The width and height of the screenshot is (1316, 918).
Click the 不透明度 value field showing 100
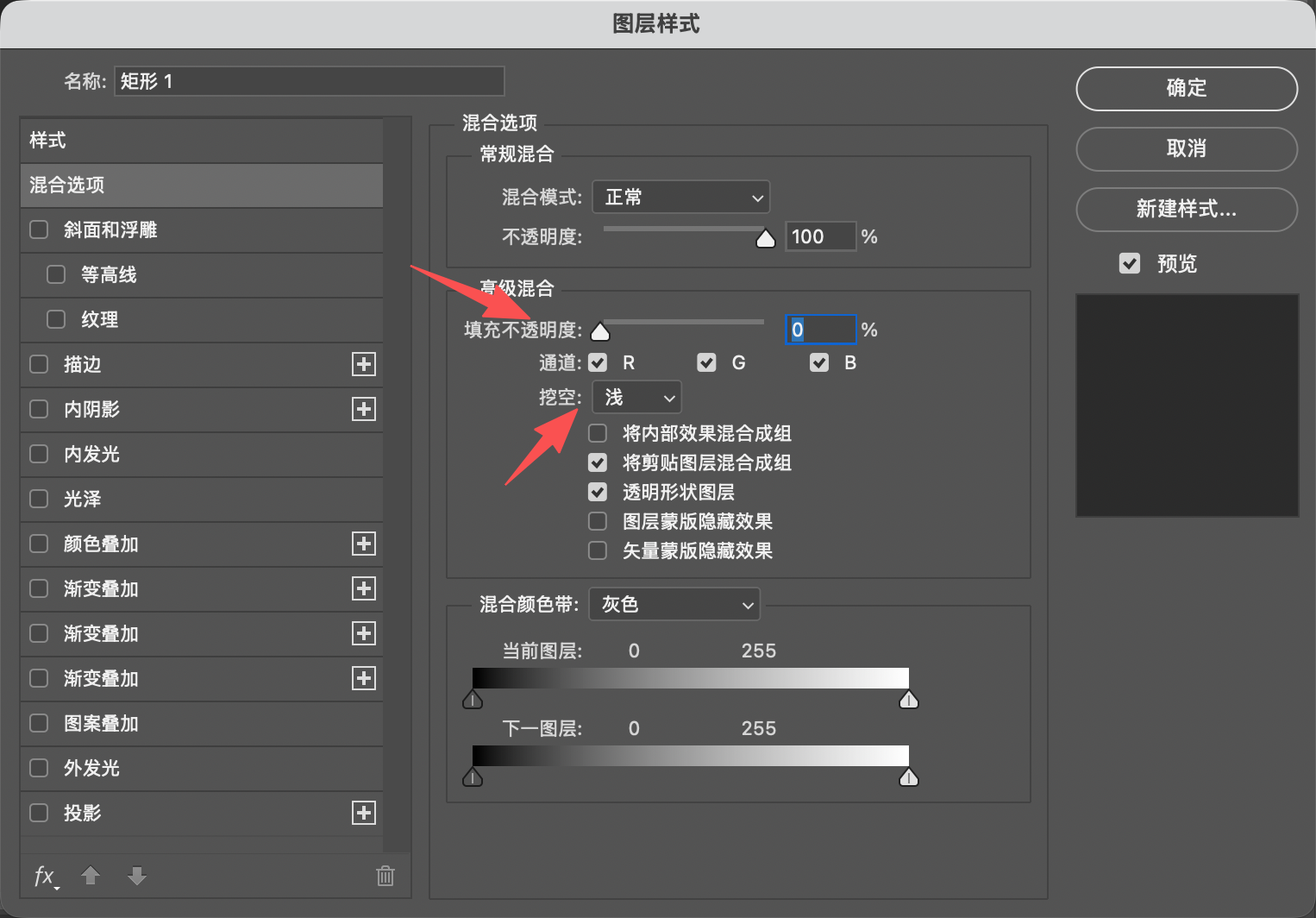pyautogui.click(x=820, y=236)
